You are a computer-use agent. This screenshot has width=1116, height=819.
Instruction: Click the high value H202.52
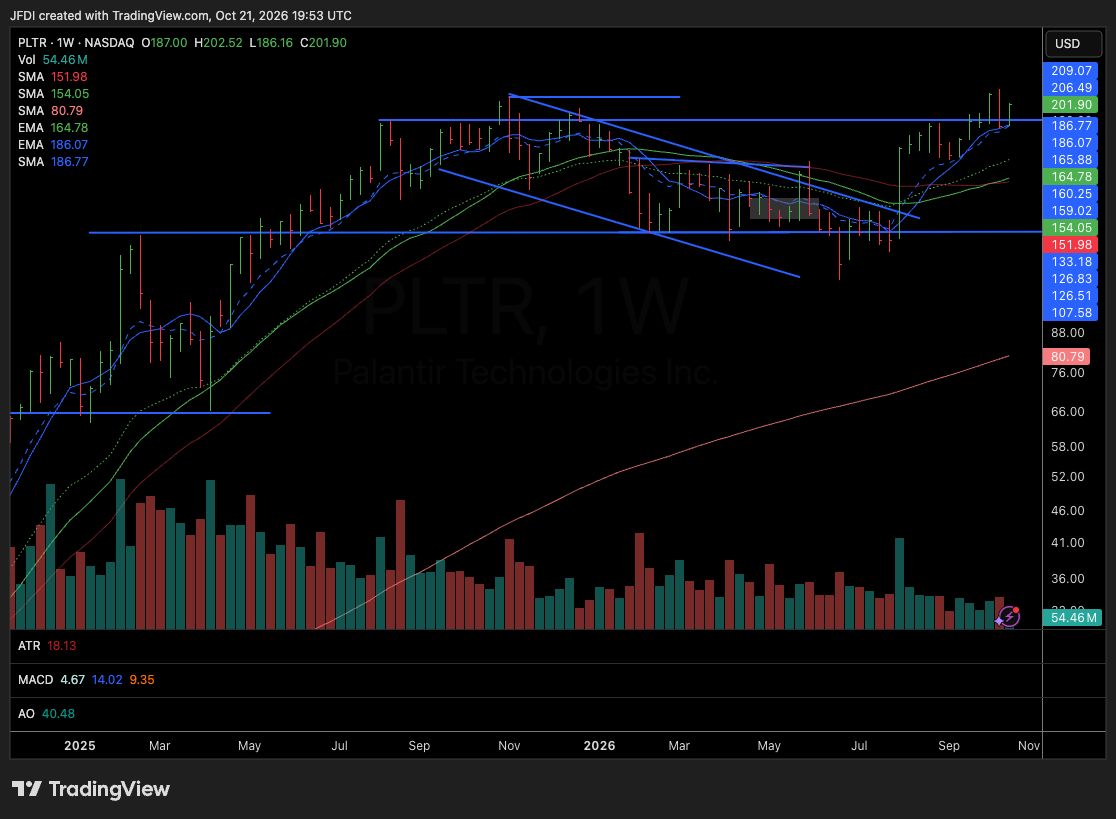point(218,43)
